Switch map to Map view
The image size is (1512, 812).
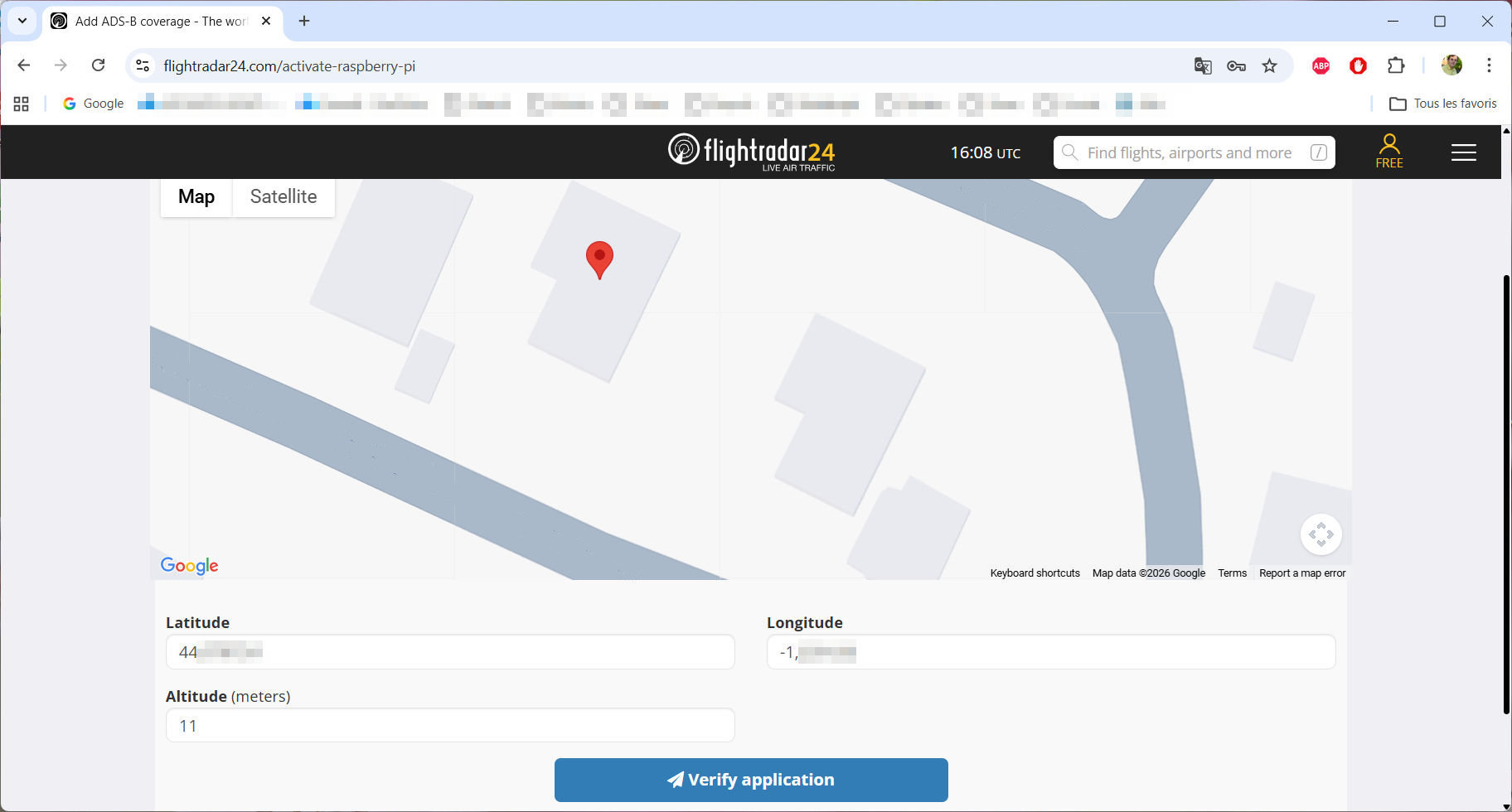click(196, 196)
